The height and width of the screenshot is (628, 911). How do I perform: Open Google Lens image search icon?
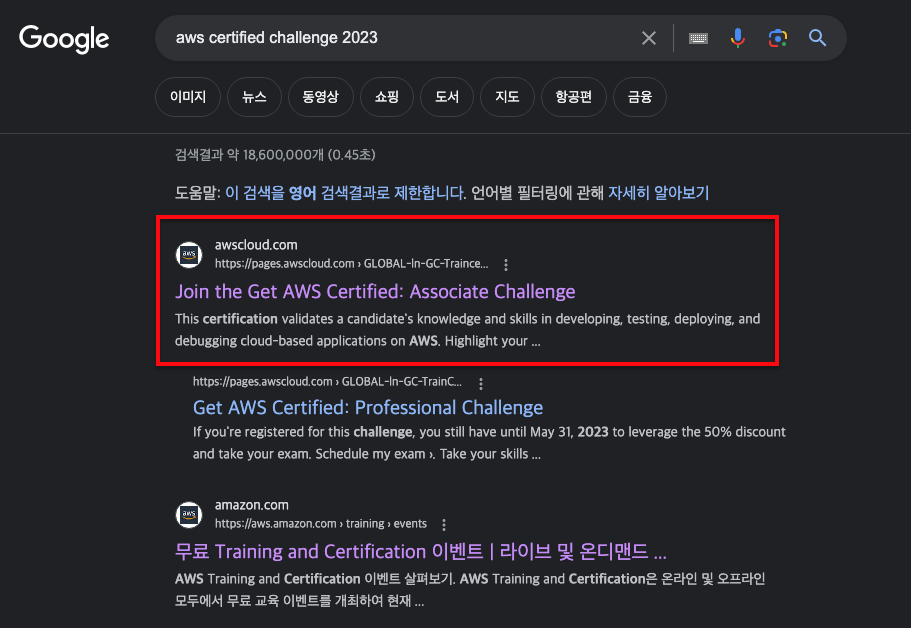777,38
